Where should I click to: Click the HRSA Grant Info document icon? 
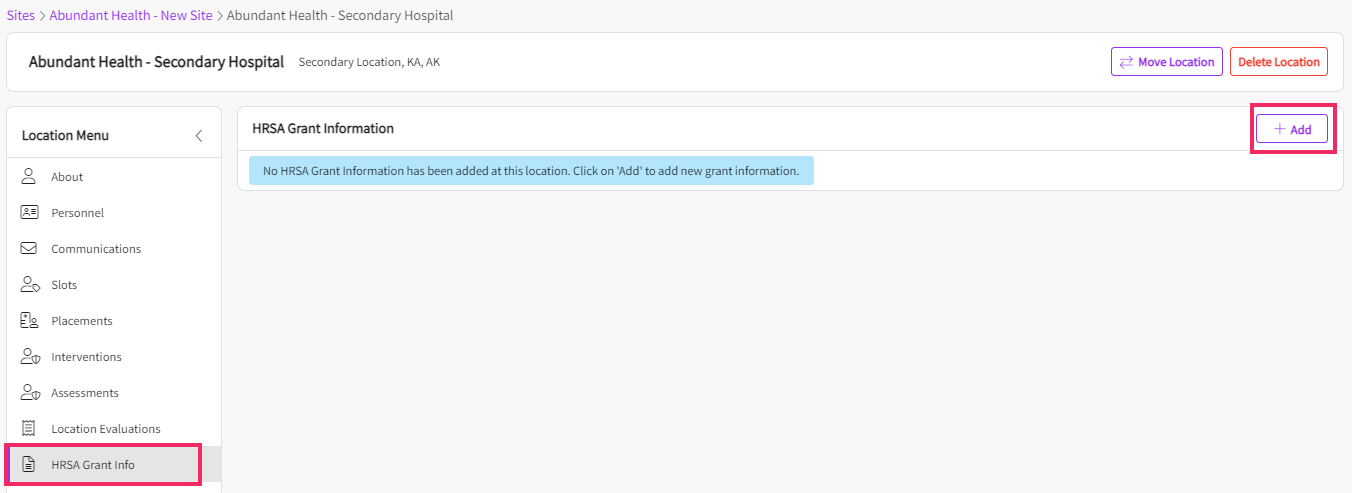pyautogui.click(x=29, y=465)
